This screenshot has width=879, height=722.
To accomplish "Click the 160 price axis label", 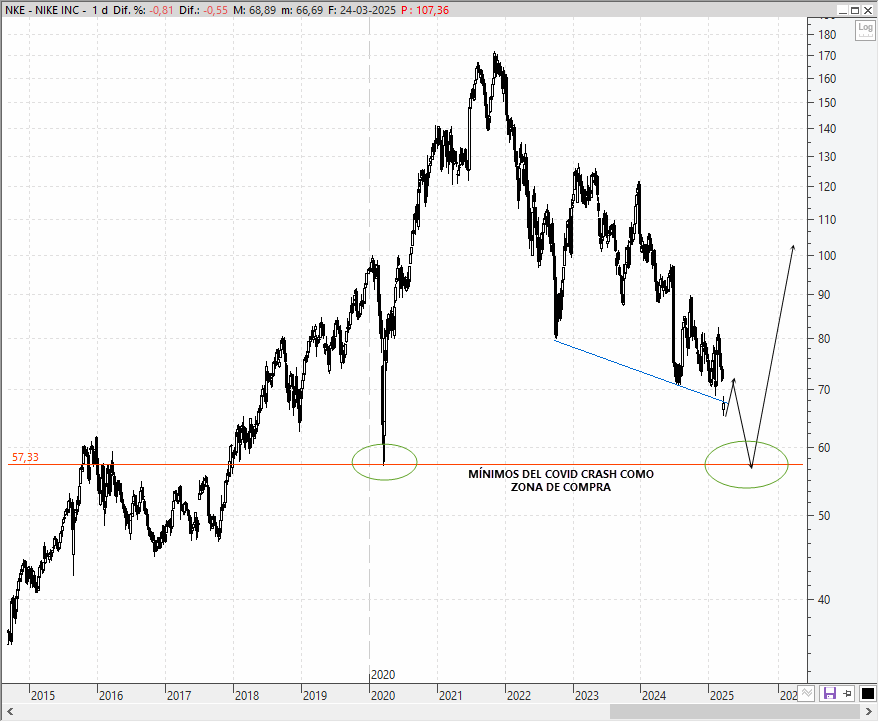I will click(827, 79).
